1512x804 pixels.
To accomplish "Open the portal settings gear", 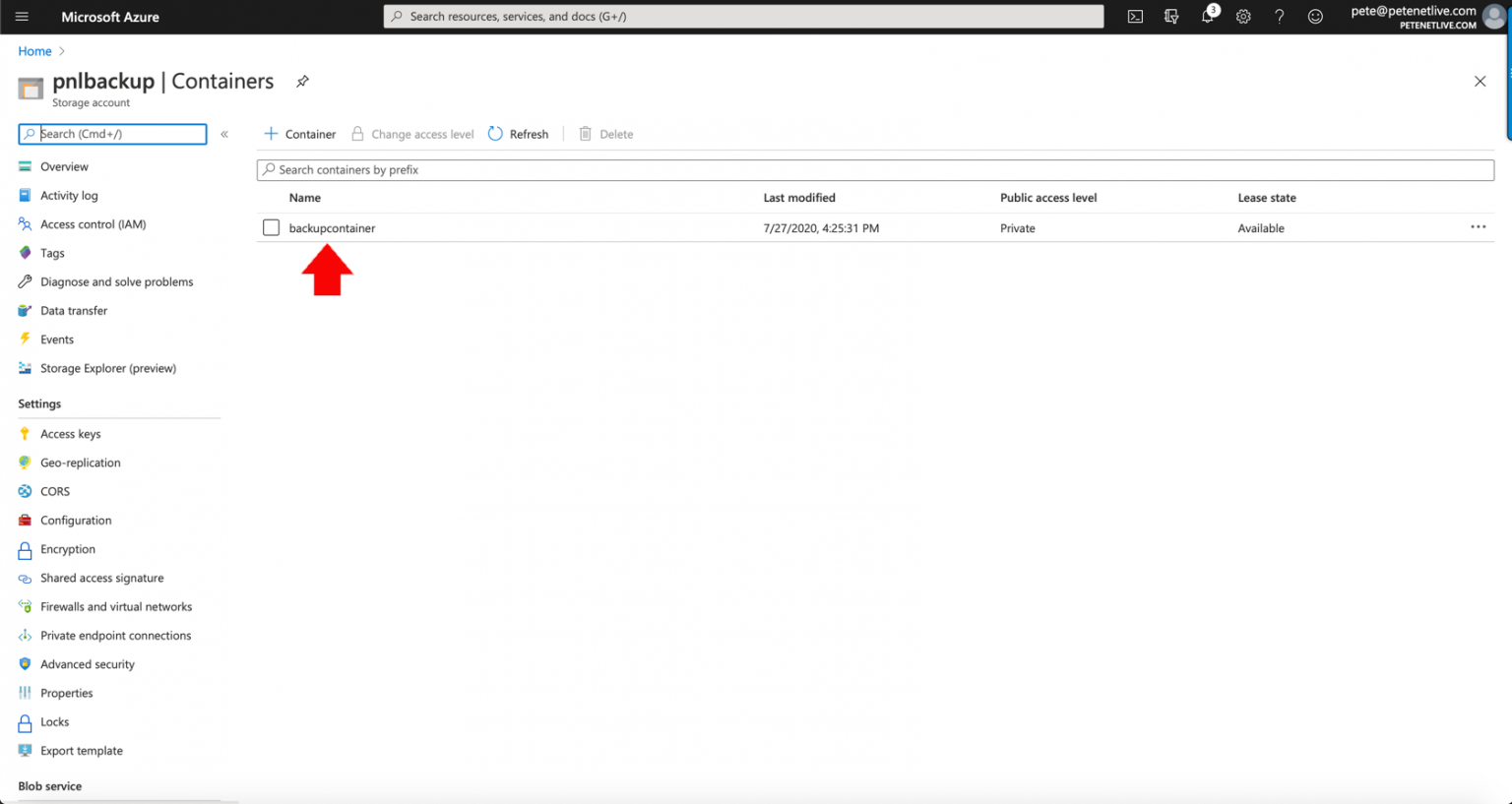I will [1243, 17].
